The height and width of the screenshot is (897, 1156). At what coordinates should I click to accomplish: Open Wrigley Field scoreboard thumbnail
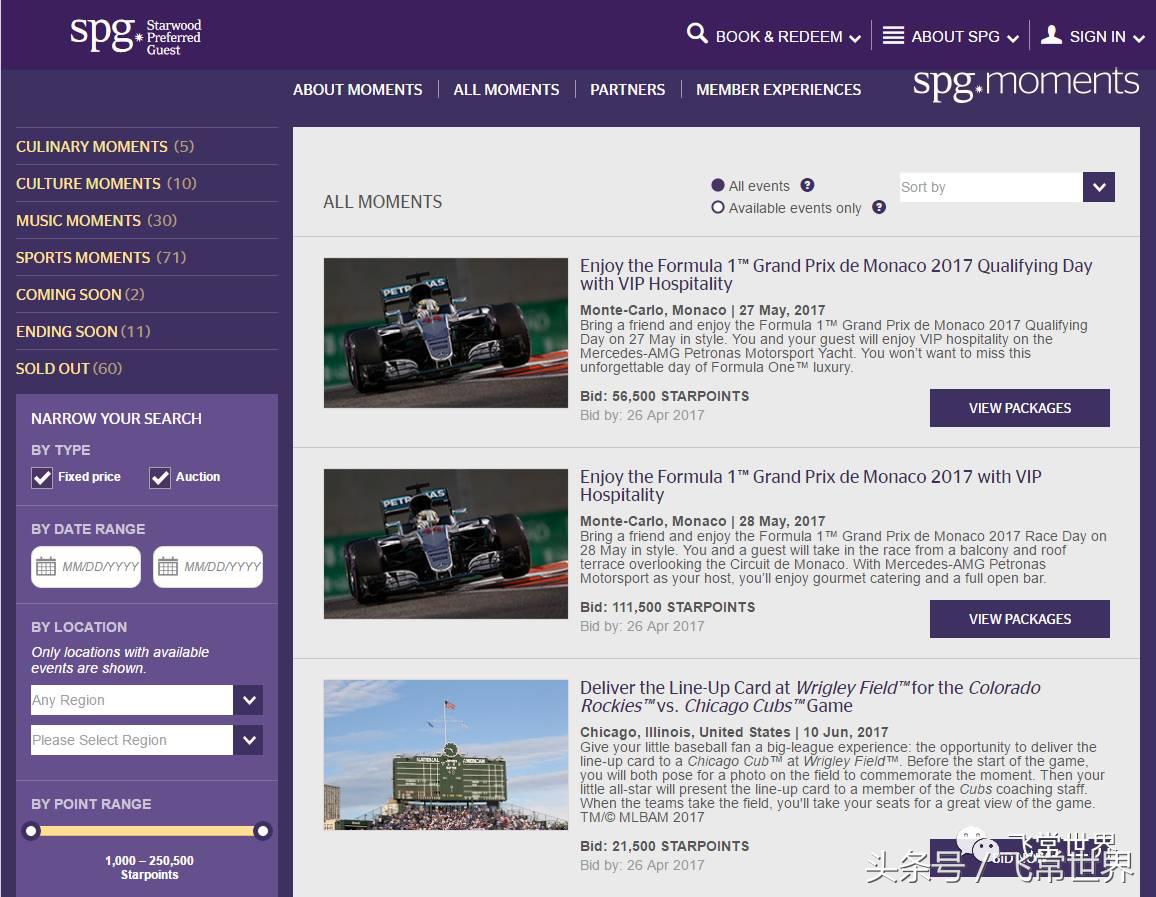click(x=446, y=755)
